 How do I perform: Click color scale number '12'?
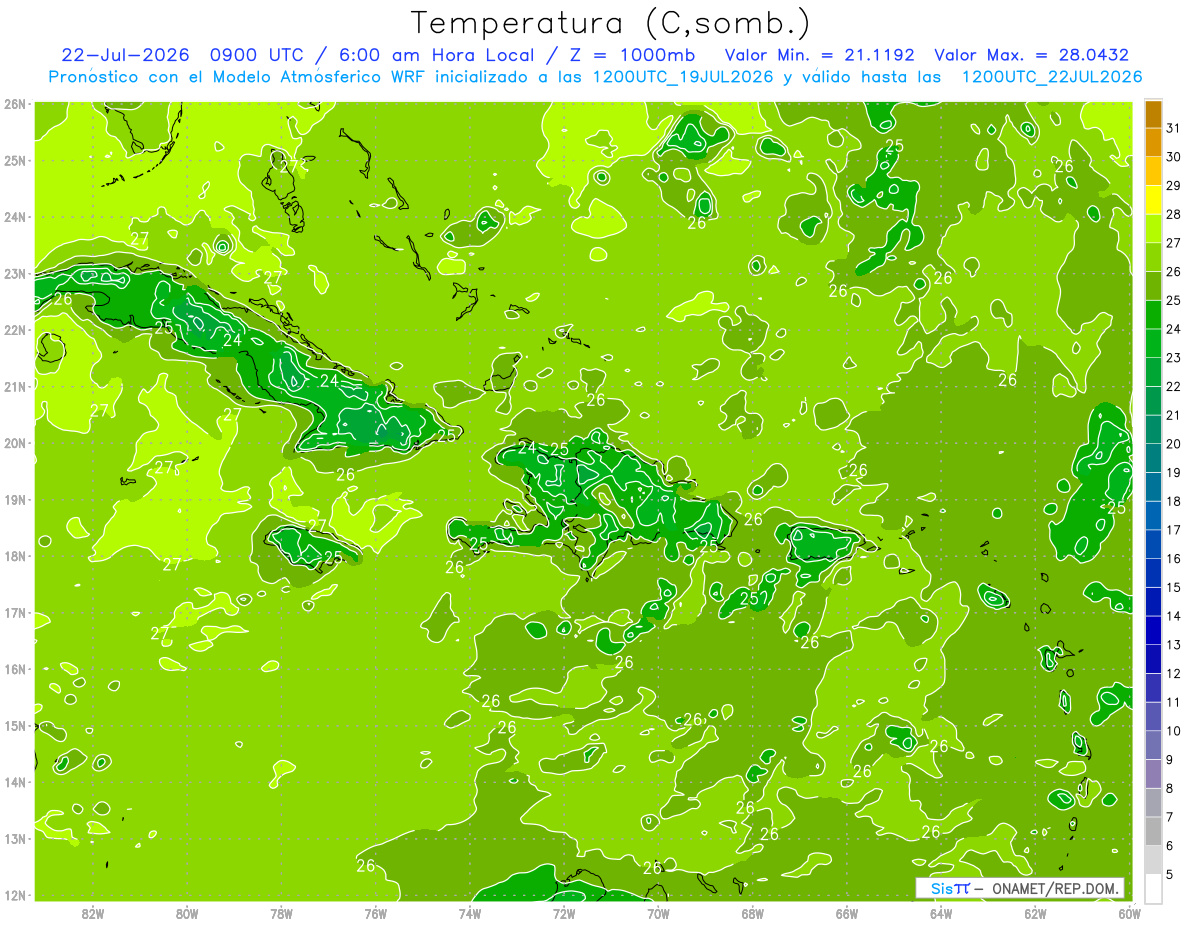tap(1174, 673)
